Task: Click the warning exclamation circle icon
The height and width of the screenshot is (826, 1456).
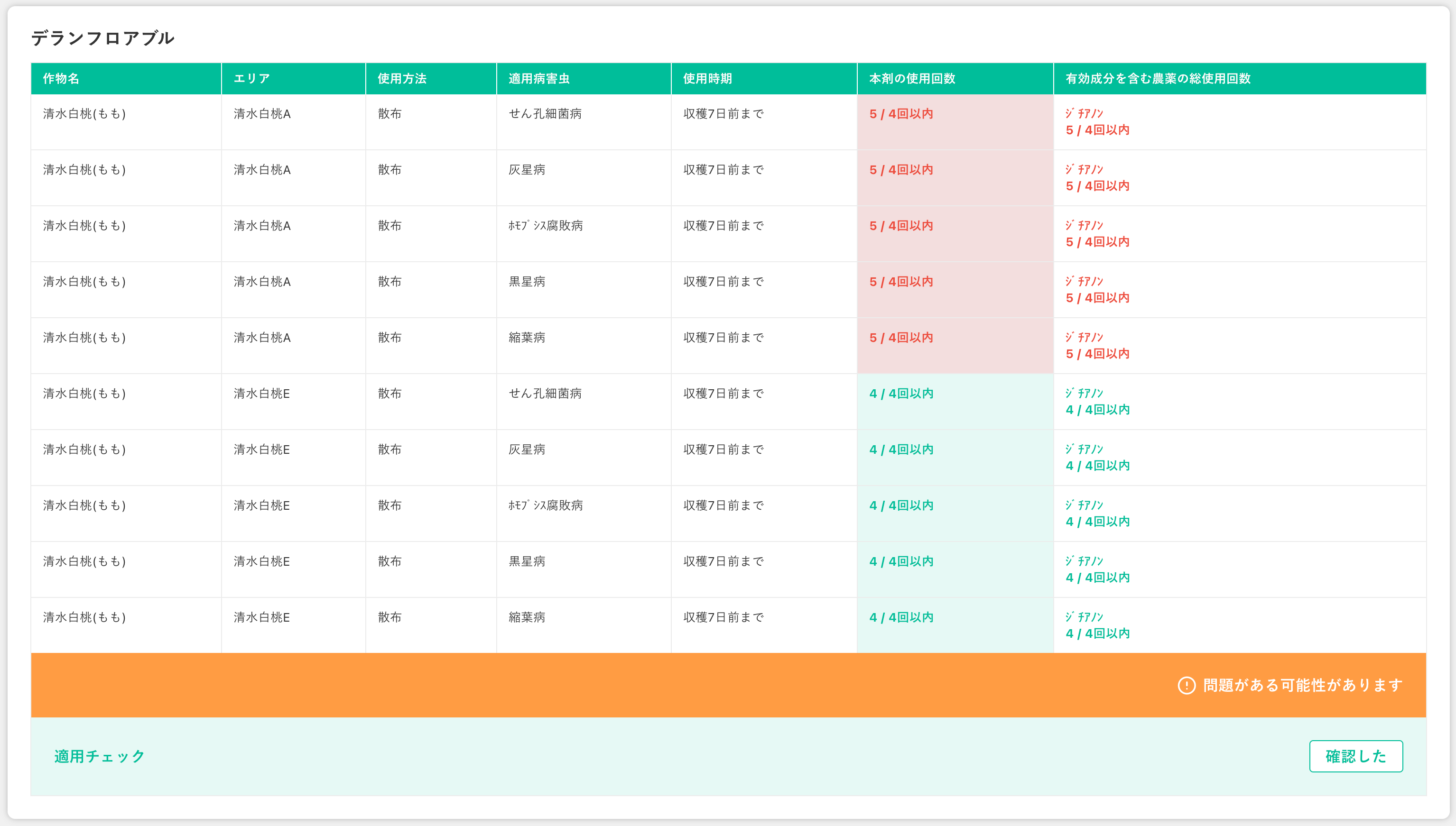Action: click(x=1187, y=685)
